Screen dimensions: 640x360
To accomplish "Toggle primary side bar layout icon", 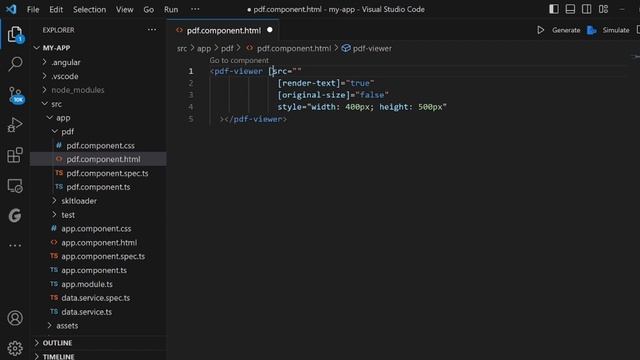I will [554, 9].
